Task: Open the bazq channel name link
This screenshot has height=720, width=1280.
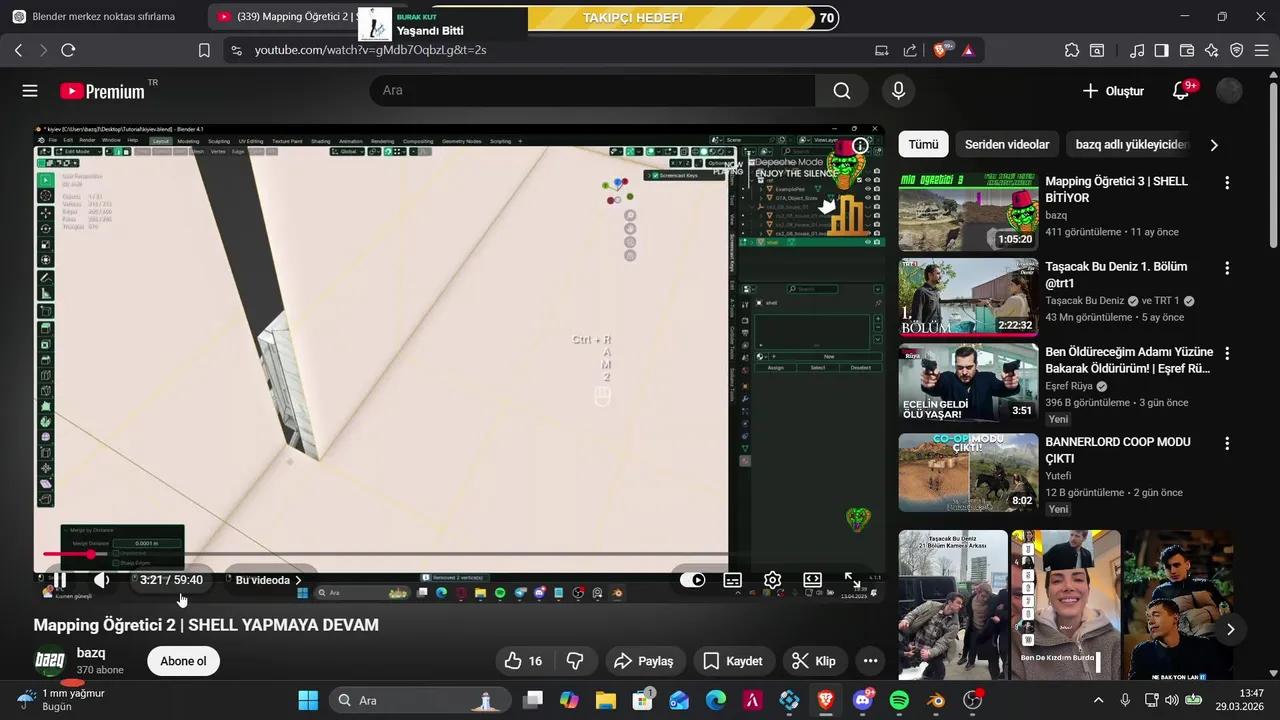Action: pos(91,653)
